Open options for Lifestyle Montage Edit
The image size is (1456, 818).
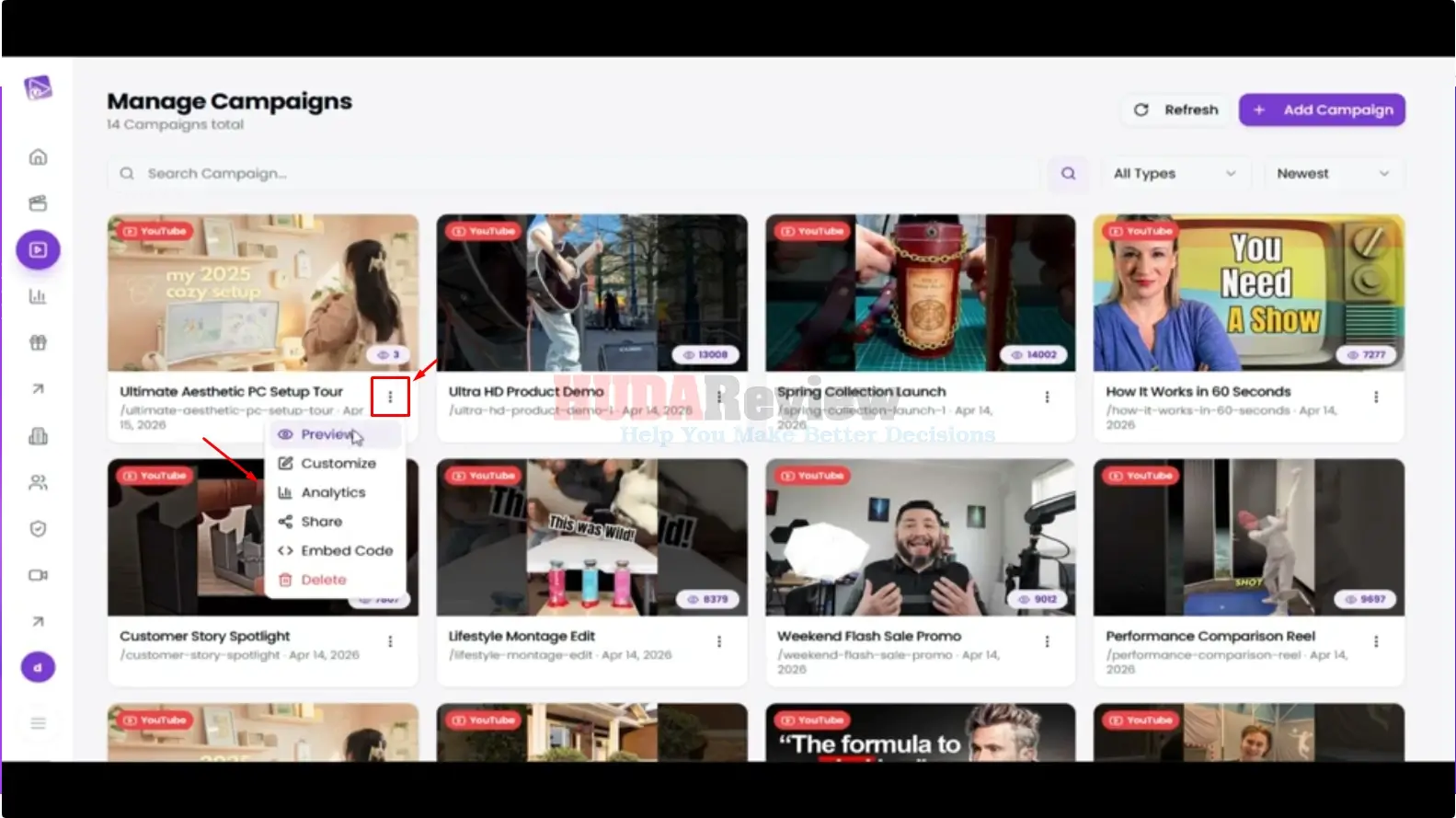pyautogui.click(x=719, y=641)
